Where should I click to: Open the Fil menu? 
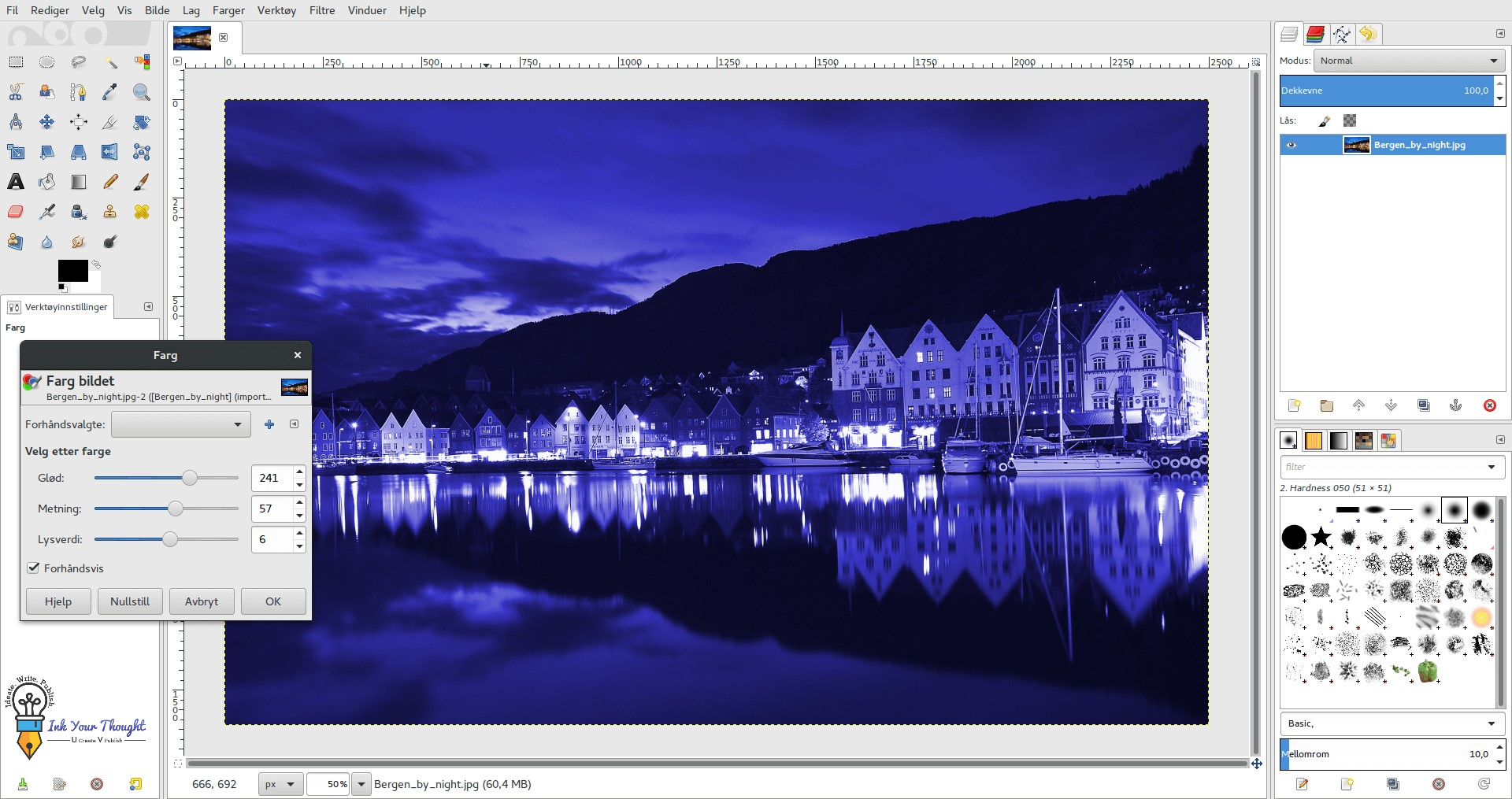[13, 10]
